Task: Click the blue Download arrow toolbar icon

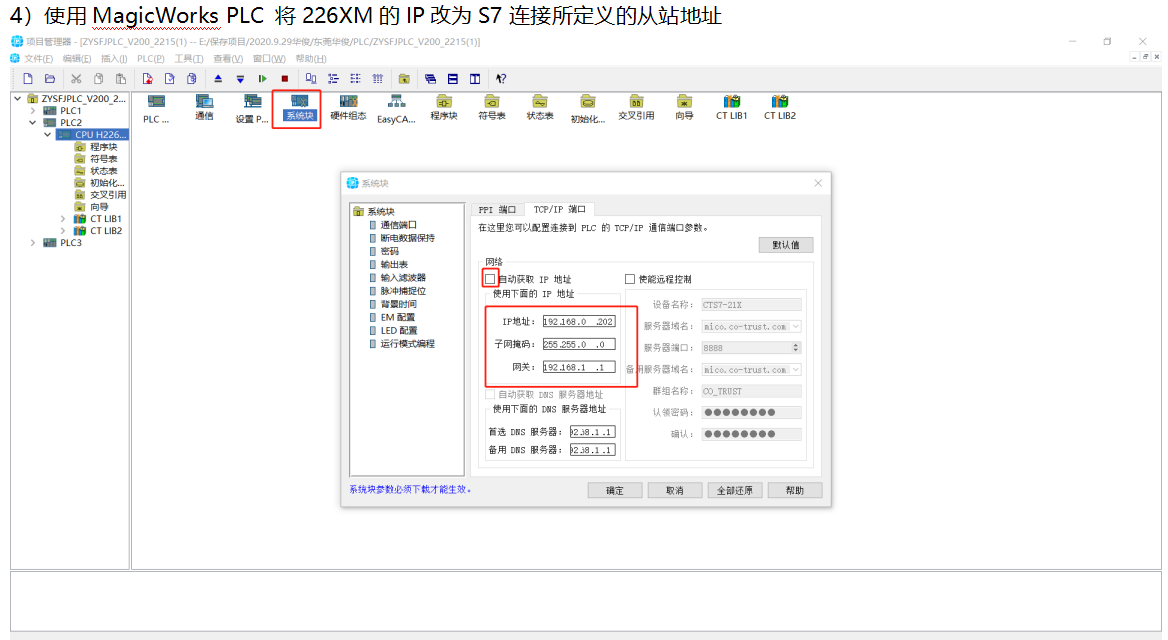Action: tap(240, 78)
